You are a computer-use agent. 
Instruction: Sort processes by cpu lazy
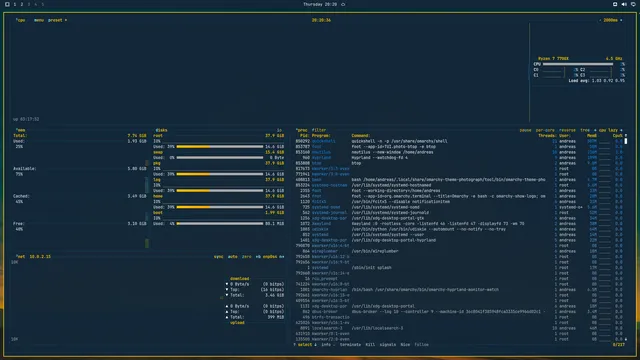tap(608, 130)
